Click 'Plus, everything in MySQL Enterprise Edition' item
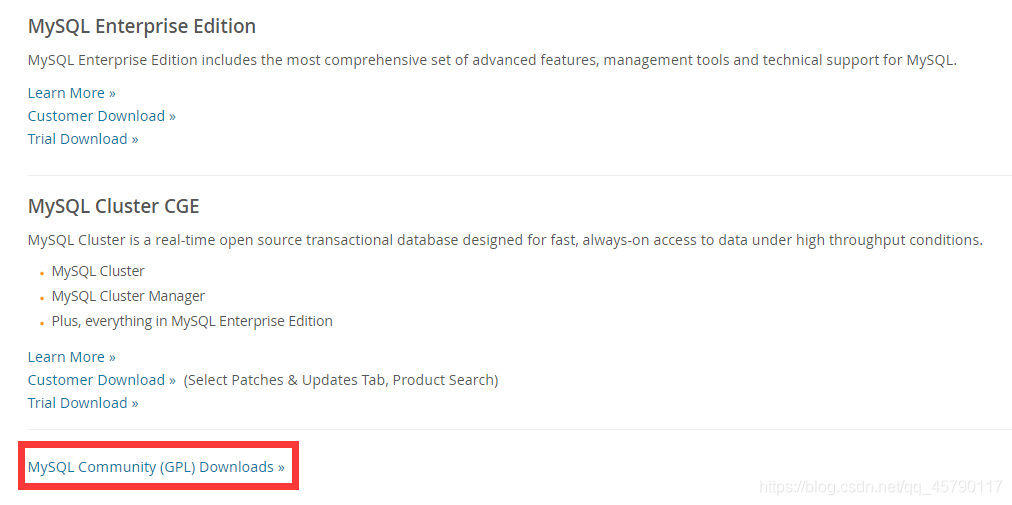The width and height of the screenshot is (1012, 505). click(x=192, y=321)
